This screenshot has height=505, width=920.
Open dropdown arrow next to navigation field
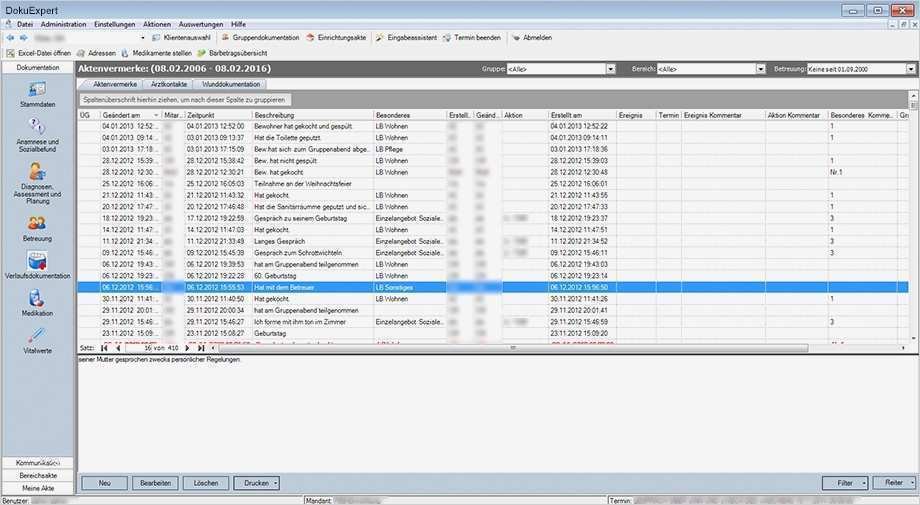tap(143, 38)
